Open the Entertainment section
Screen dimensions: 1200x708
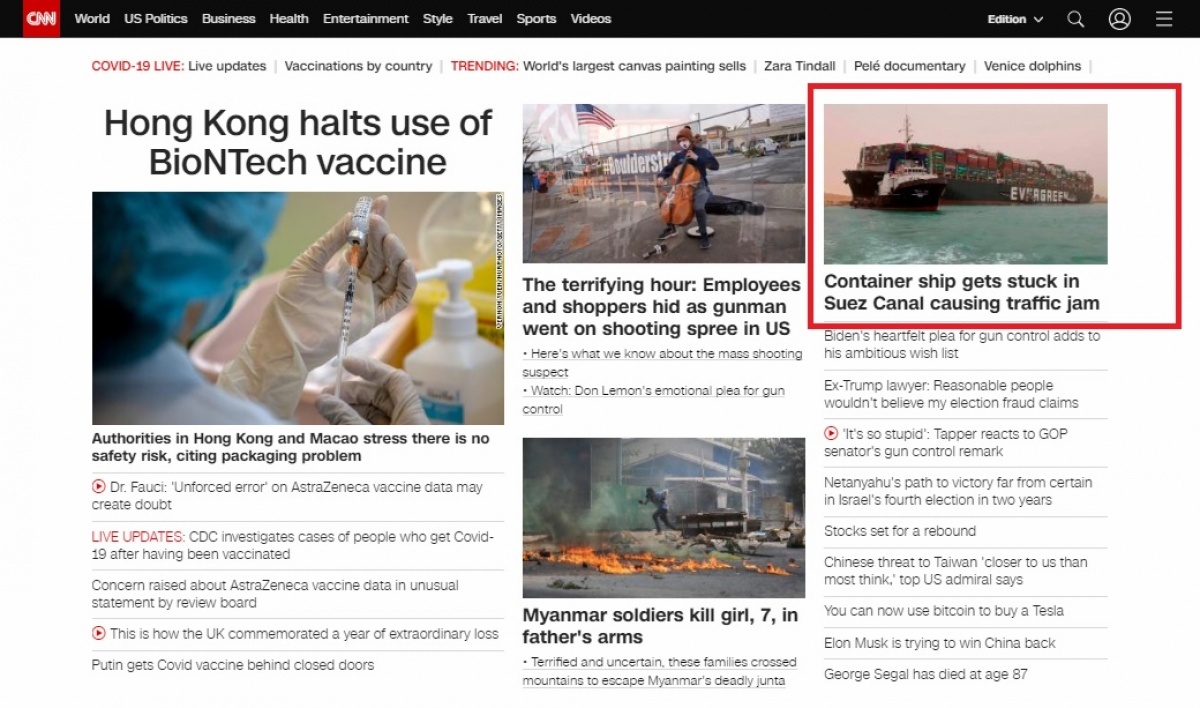coord(366,19)
